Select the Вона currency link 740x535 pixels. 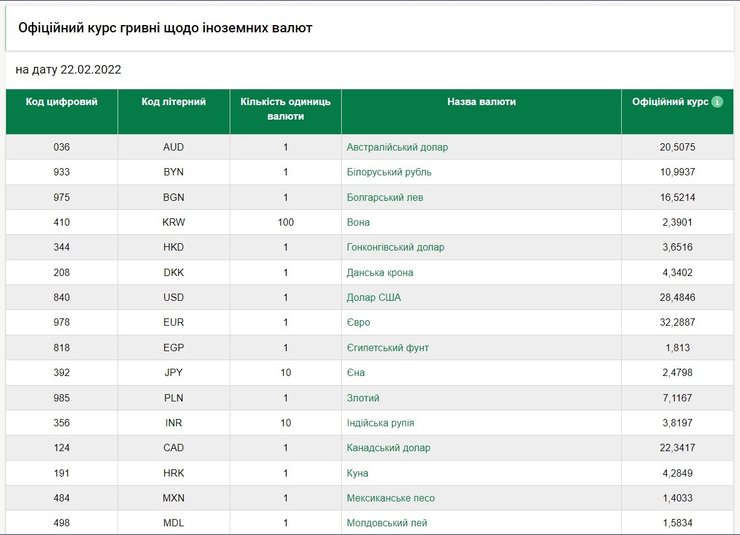pos(358,222)
